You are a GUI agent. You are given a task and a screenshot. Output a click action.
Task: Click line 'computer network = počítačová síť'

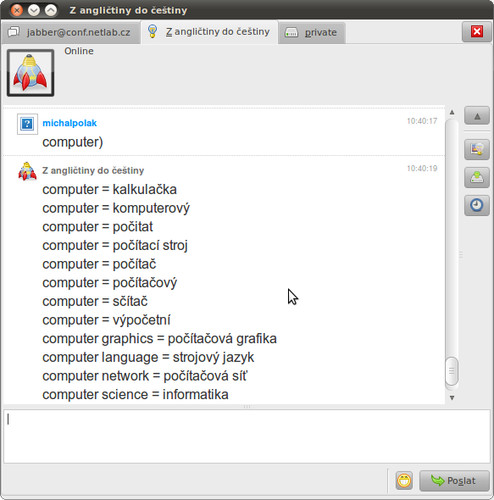pos(145,376)
